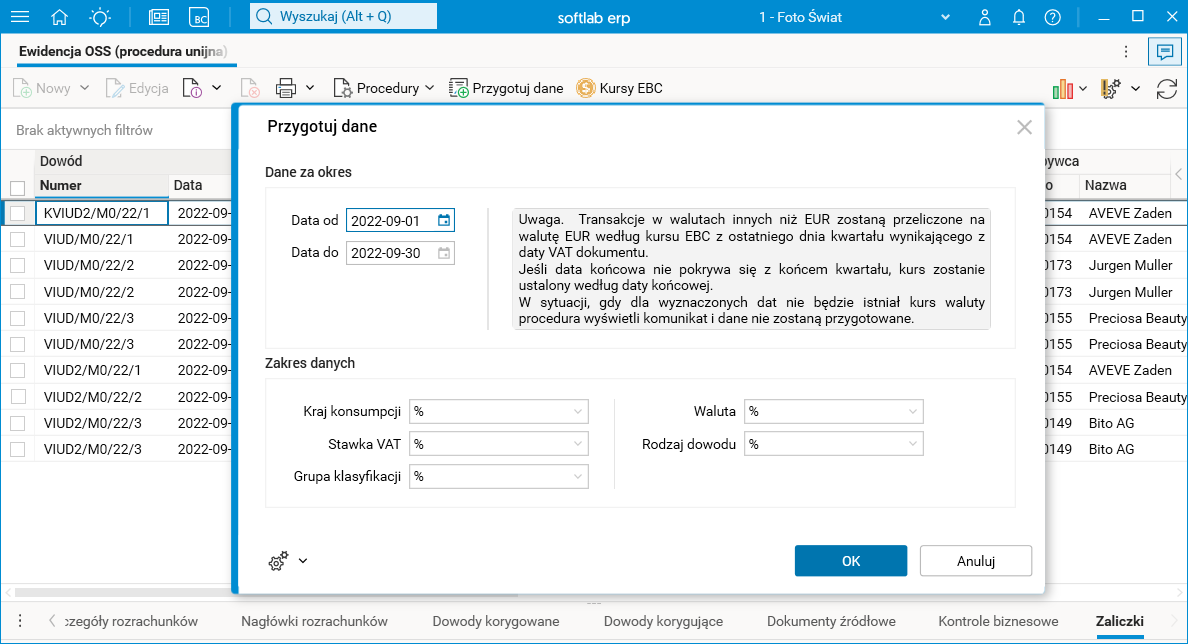Click Przygotuj dane in the toolbar
Image resolution: width=1188 pixels, height=644 pixels.
pyautogui.click(x=506, y=89)
